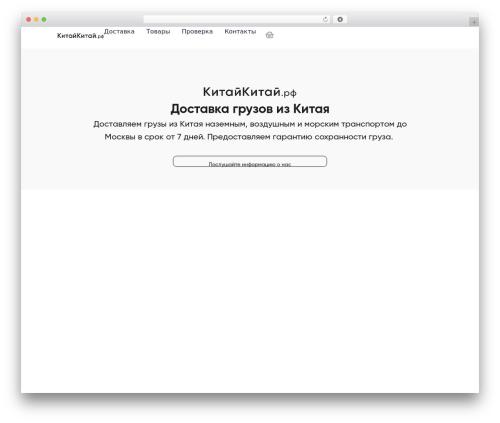Click the yellow minimize window button
The height and width of the screenshot is (423, 500).
tap(36, 19)
